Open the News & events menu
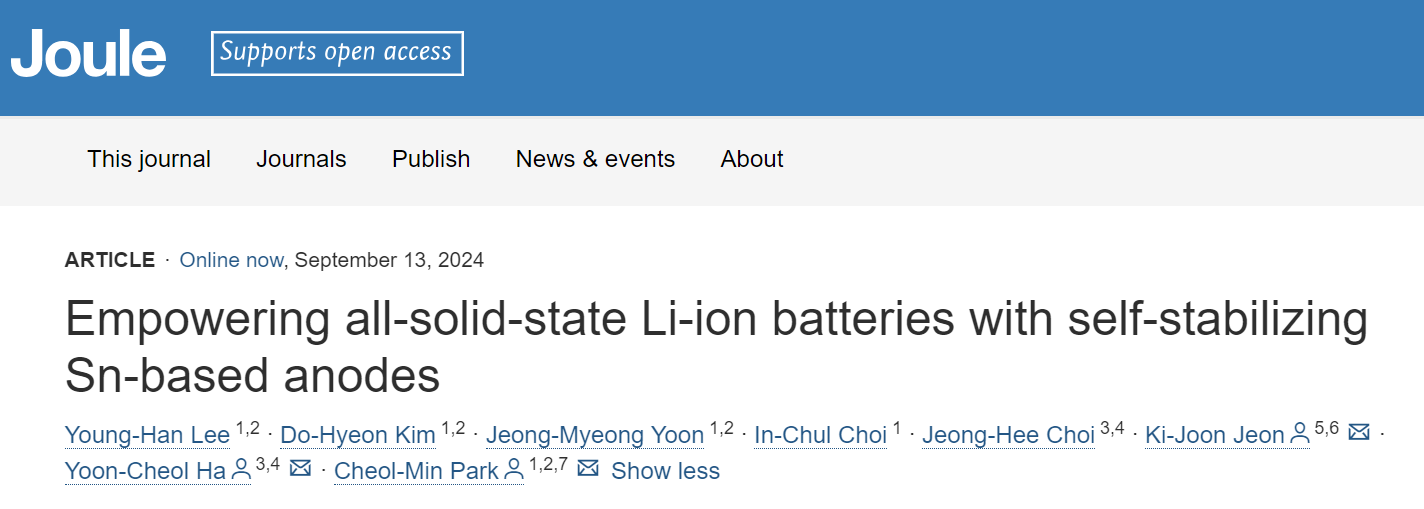This screenshot has height=509, width=1424. [x=595, y=159]
